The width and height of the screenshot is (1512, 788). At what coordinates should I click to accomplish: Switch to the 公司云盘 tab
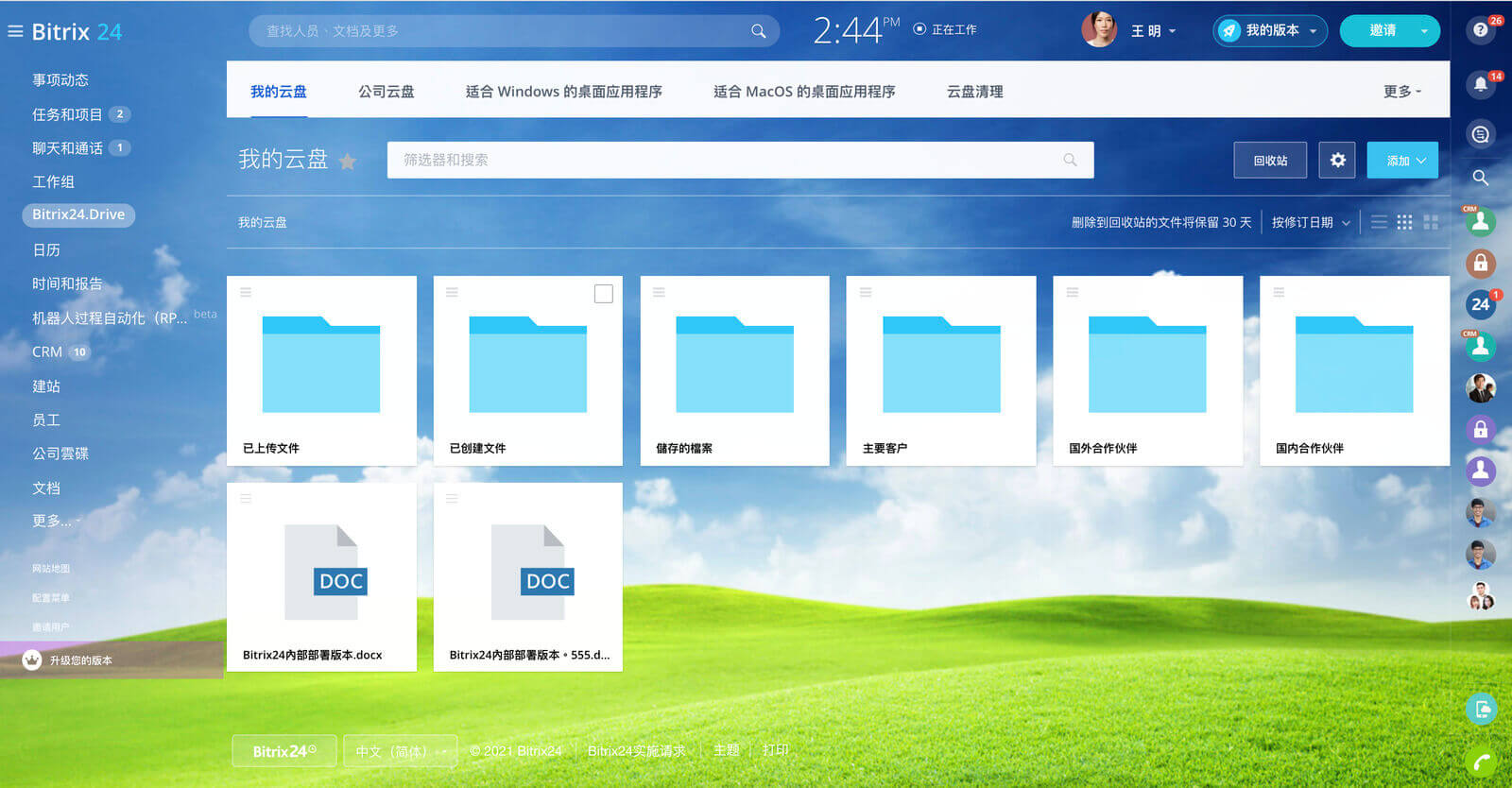click(x=386, y=92)
